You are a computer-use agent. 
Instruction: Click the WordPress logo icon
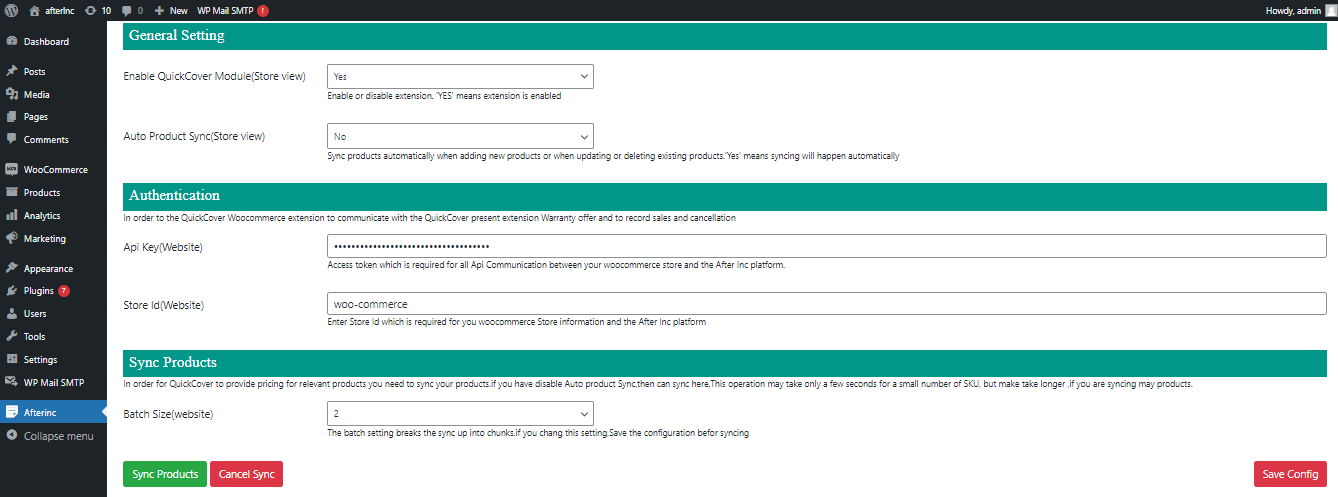[x=11, y=10]
